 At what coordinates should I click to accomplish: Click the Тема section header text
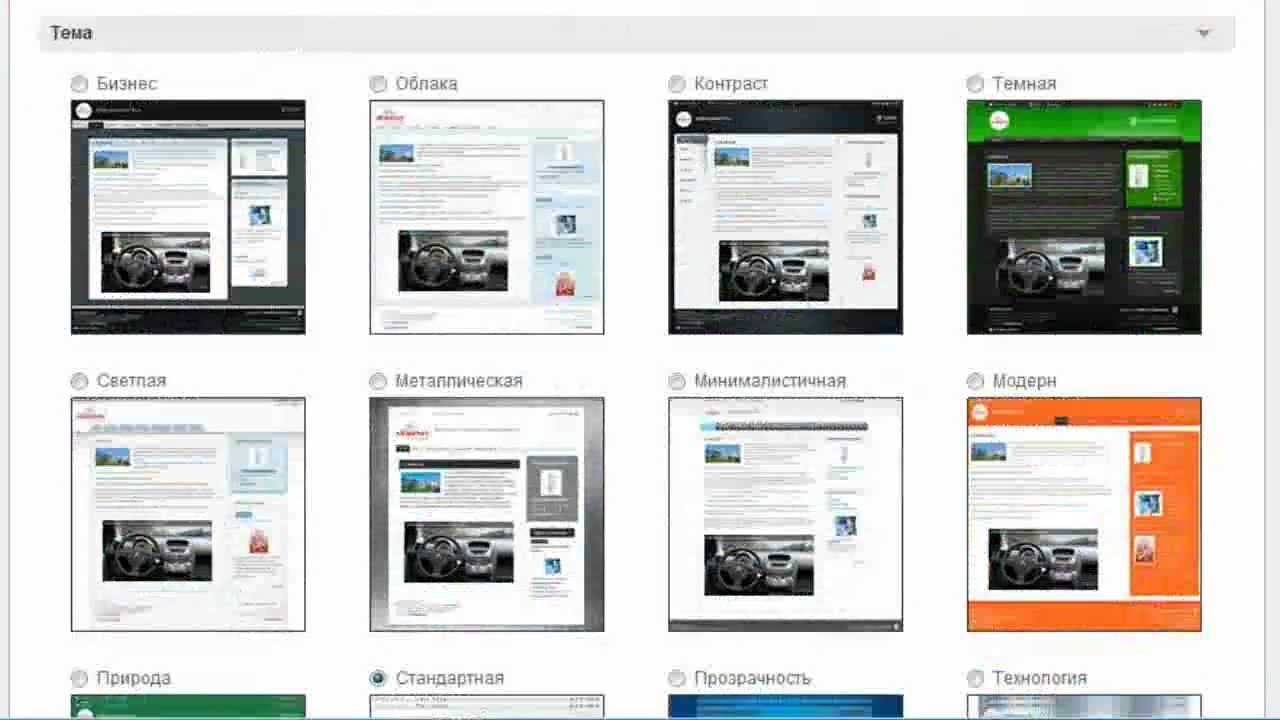tap(71, 33)
